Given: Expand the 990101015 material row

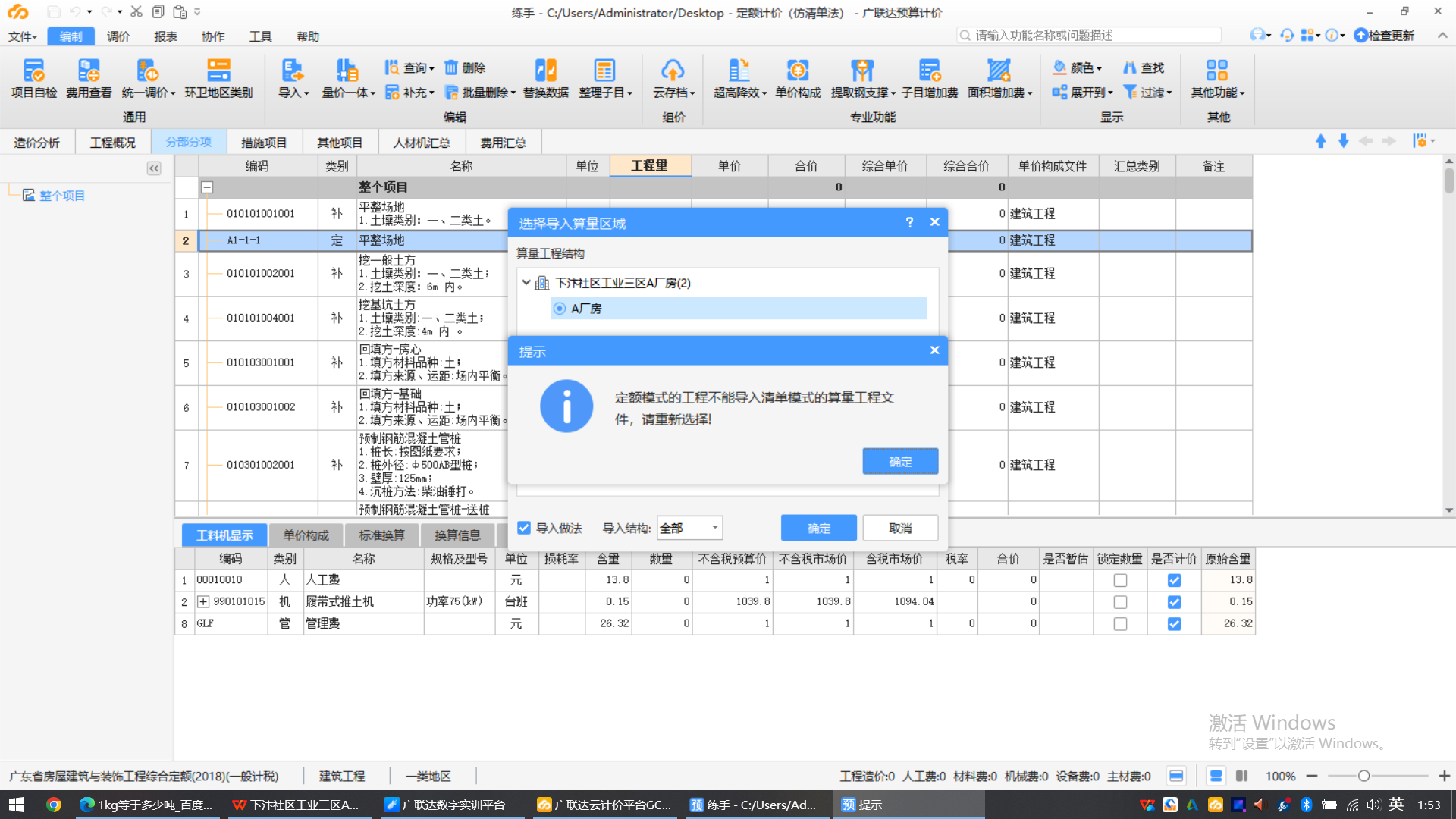Looking at the screenshot, I should (x=203, y=601).
